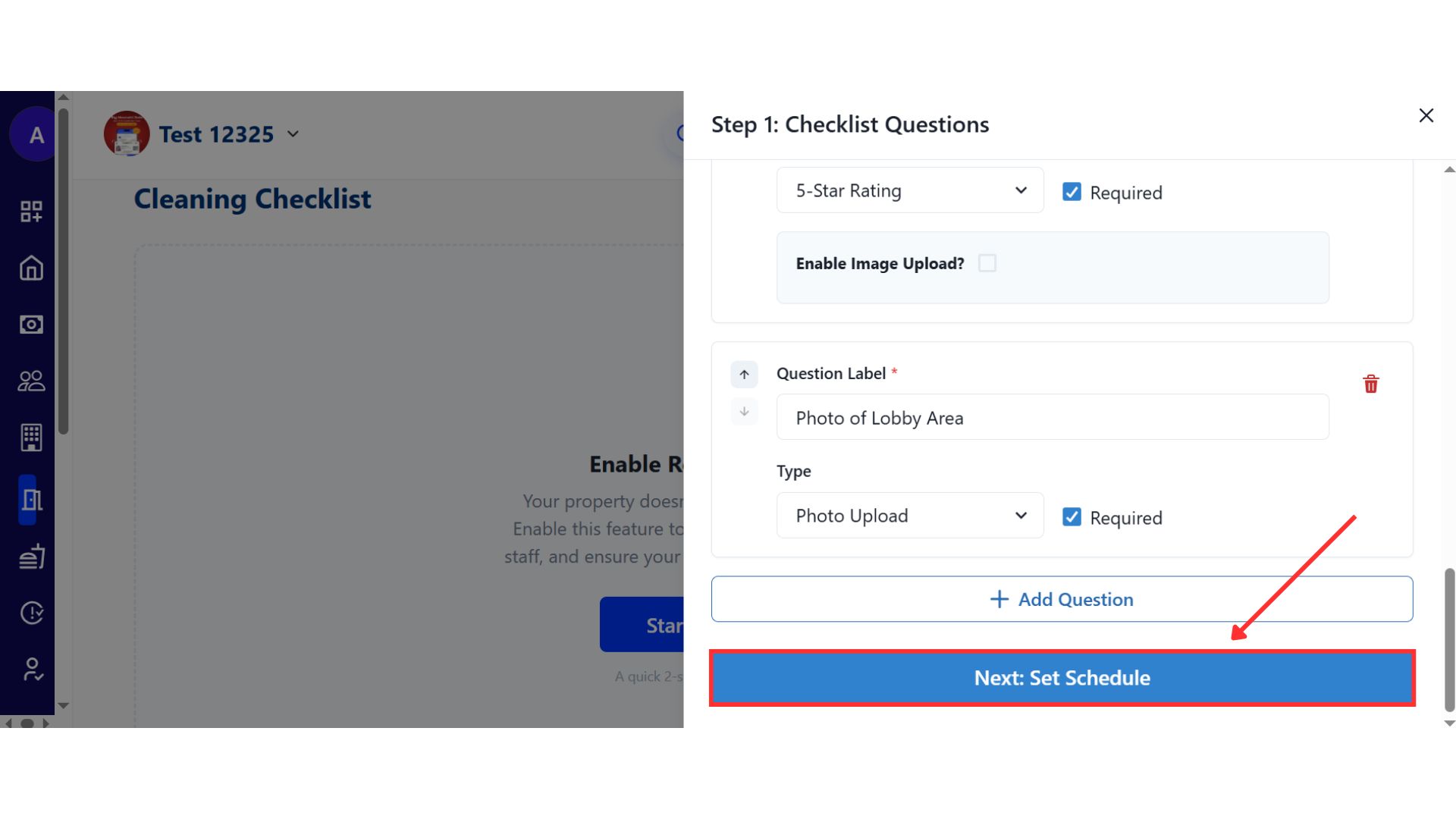
Task: Click the checklist panel vertical scrollbar thumb
Action: coord(1449,639)
